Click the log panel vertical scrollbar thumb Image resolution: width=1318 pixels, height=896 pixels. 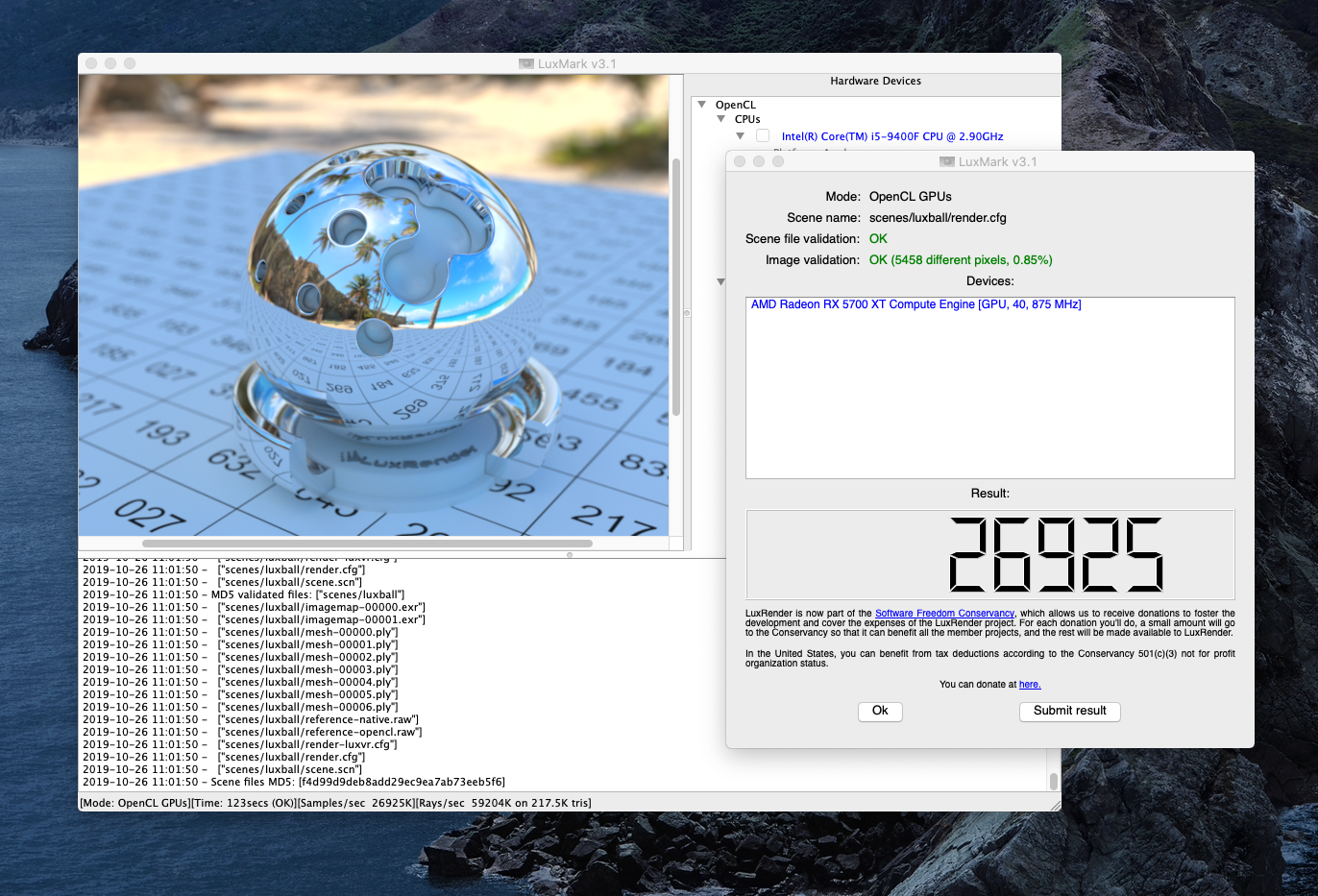pos(1054,781)
